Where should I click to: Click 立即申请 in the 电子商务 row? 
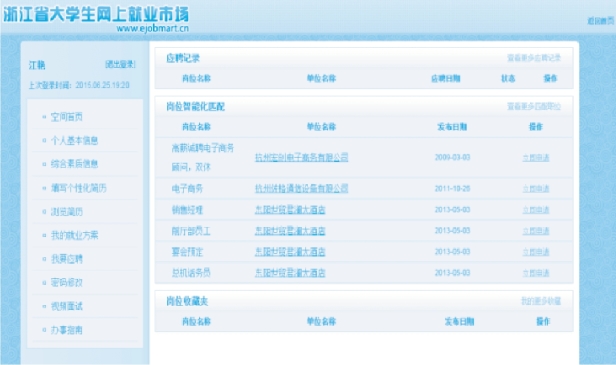[536, 189]
